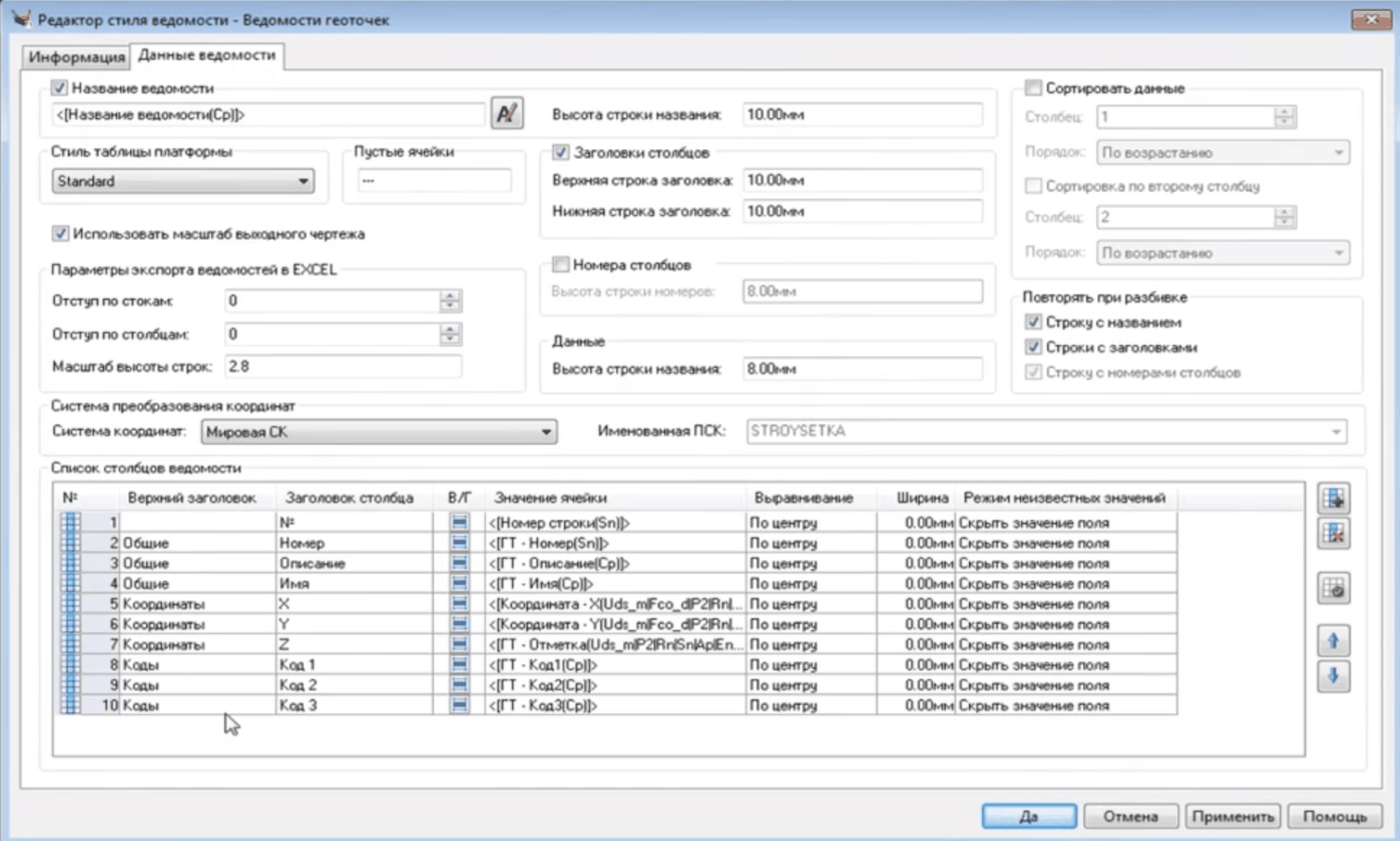The image size is (1400, 841).
Task: Toggle В/Г icon in row Код 1
Action: (459, 664)
